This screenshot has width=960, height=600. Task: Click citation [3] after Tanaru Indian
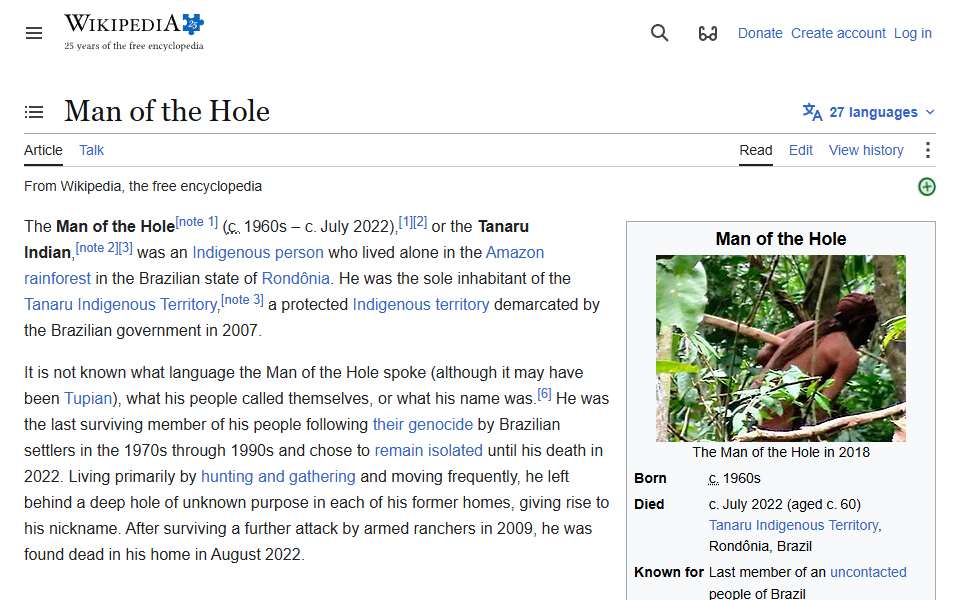click(126, 247)
